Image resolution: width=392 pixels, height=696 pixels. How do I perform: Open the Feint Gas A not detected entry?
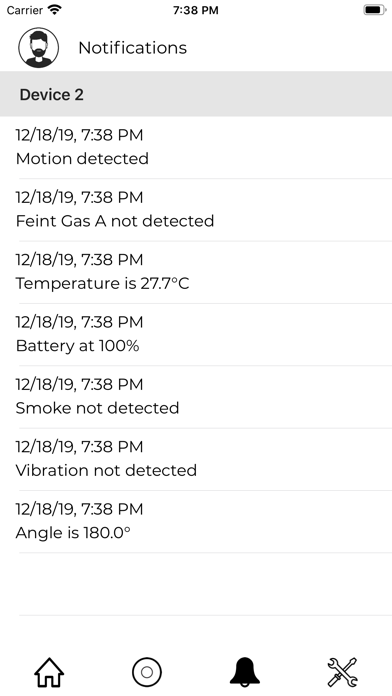196,210
